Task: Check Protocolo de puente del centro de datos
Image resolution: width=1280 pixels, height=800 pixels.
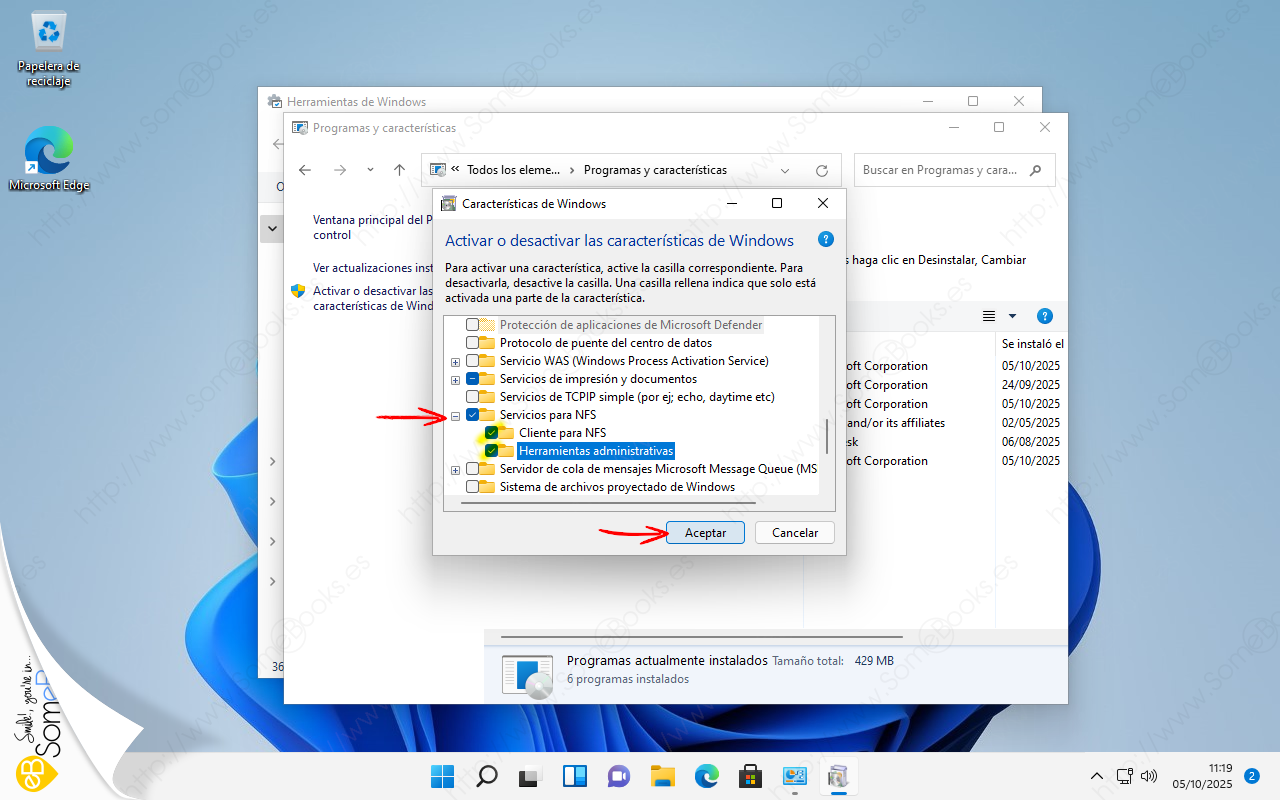Action: pyautogui.click(x=473, y=343)
